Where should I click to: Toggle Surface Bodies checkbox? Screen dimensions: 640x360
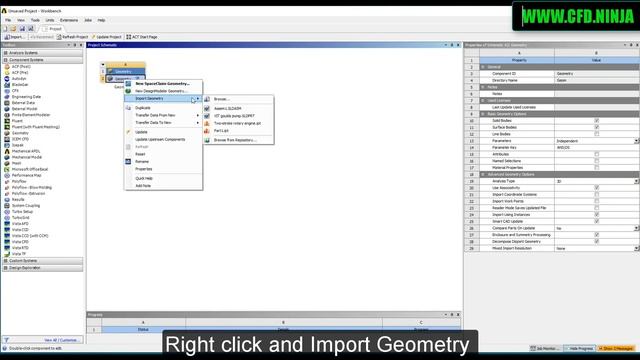(x=596, y=127)
